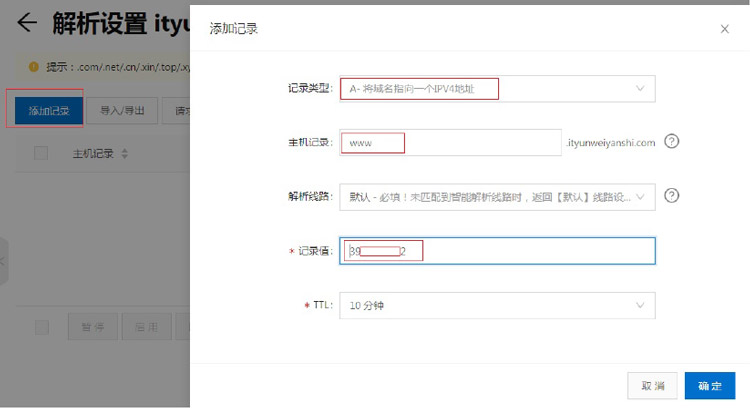Click the 暂停 button

(93, 327)
